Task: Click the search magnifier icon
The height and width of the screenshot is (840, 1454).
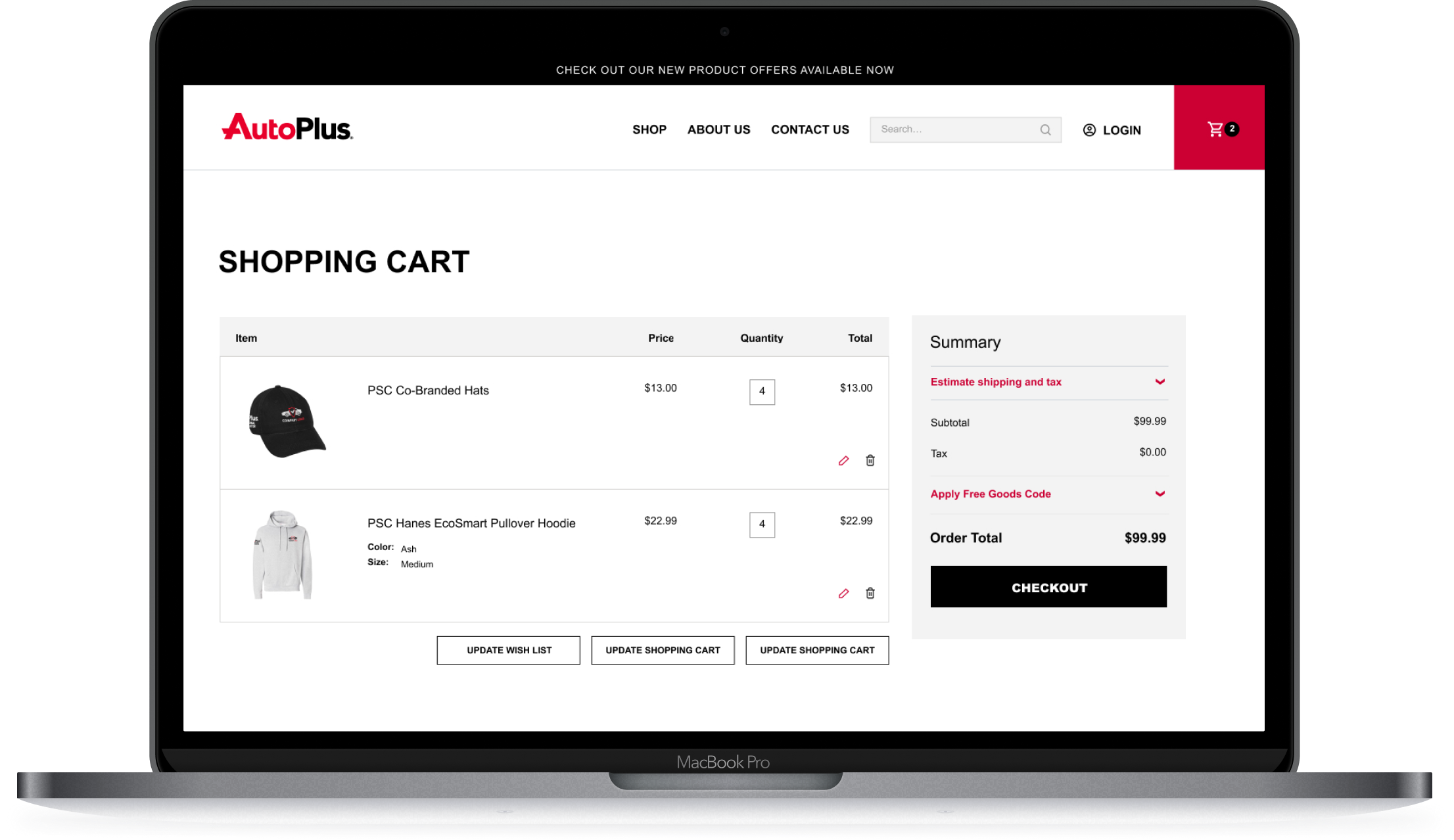Action: [1045, 130]
